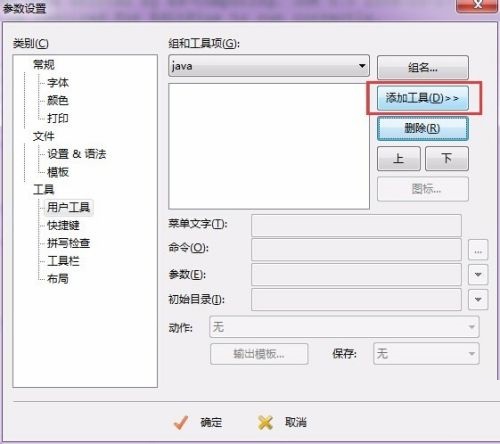
Task: Cancel with the 取消 button
Action: click(282, 423)
